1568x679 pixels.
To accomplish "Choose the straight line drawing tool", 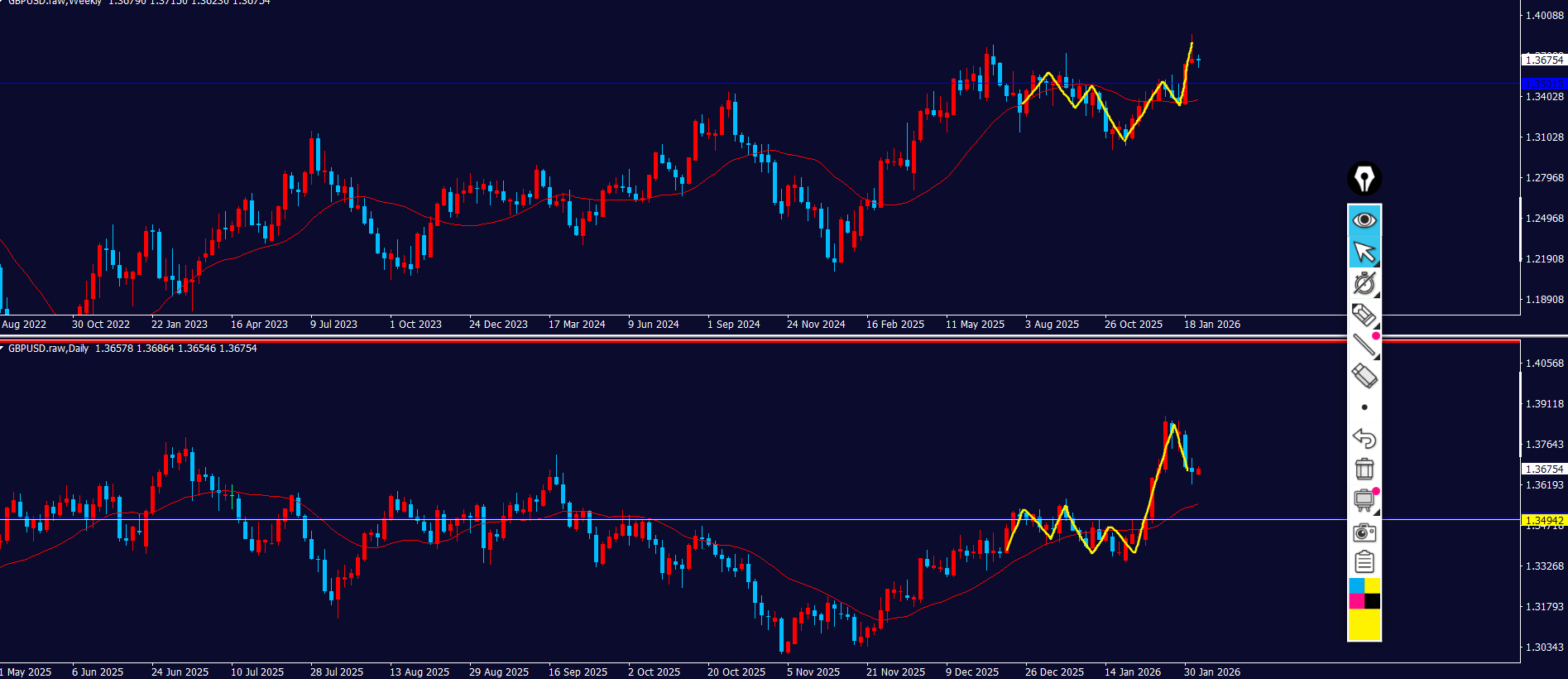I will [x=1364, y=345].
